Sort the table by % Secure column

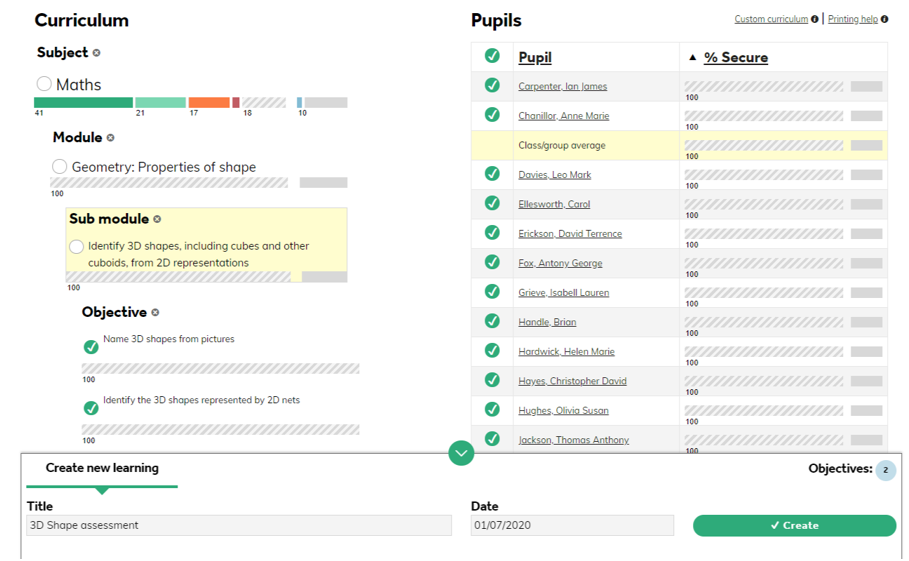[736, 57]
